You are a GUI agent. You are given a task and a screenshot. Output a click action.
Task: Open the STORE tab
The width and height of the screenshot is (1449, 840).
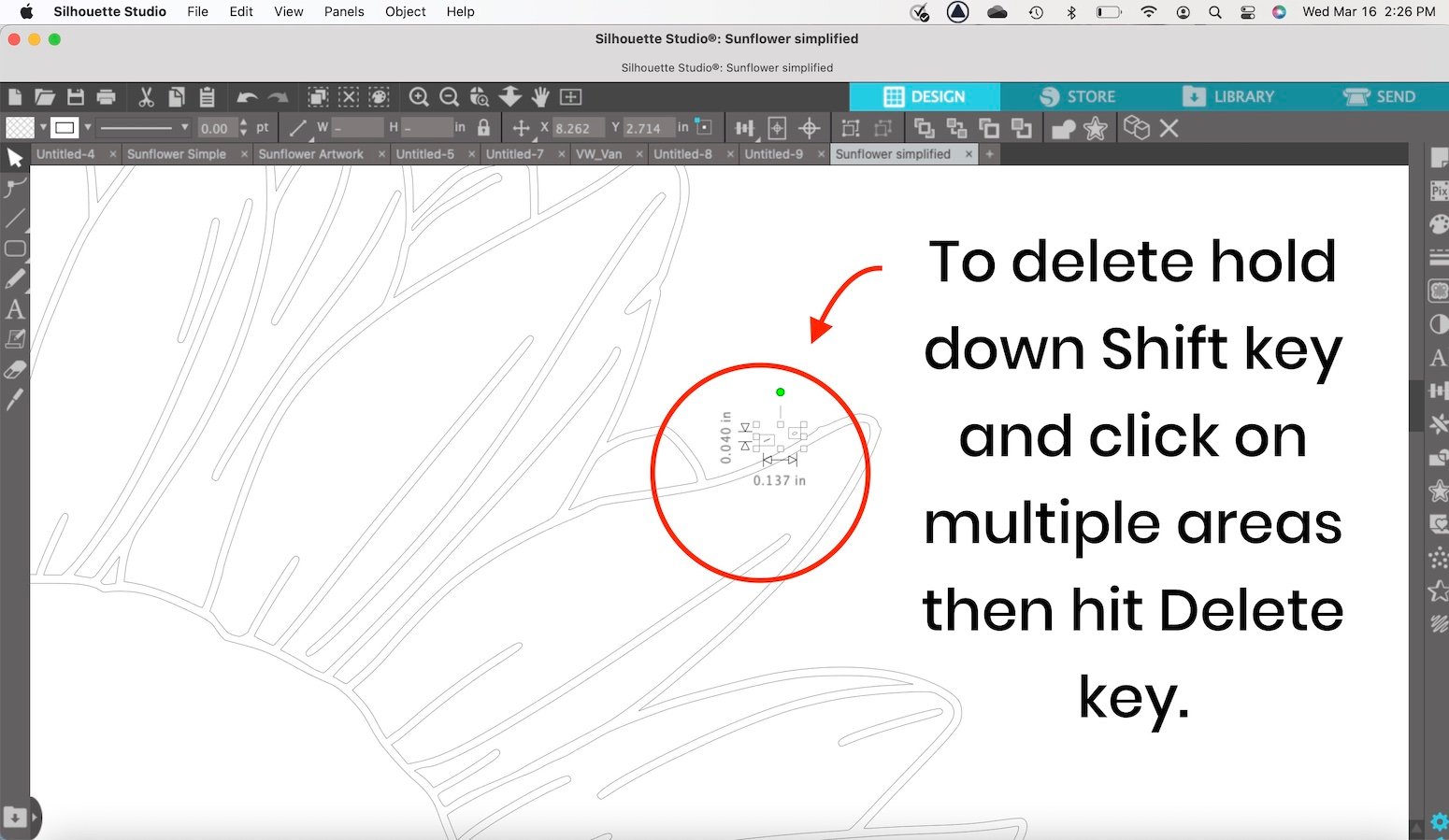point(1077,96)
